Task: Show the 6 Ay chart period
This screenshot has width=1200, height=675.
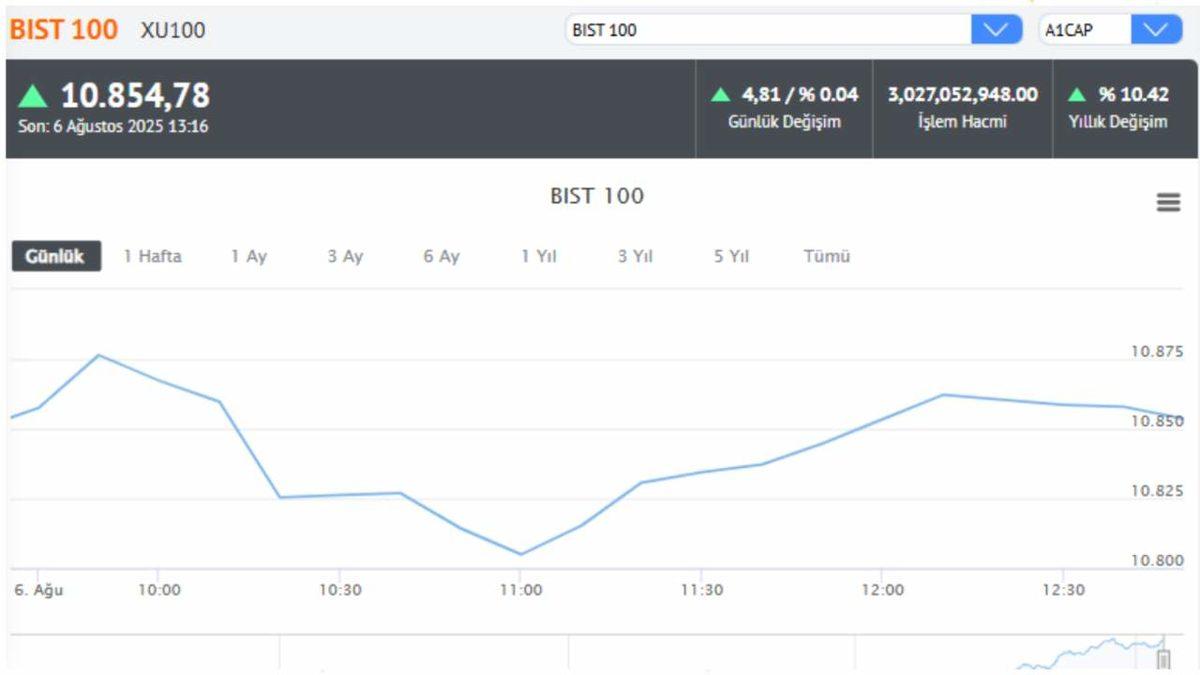Action: pos(441,256)
